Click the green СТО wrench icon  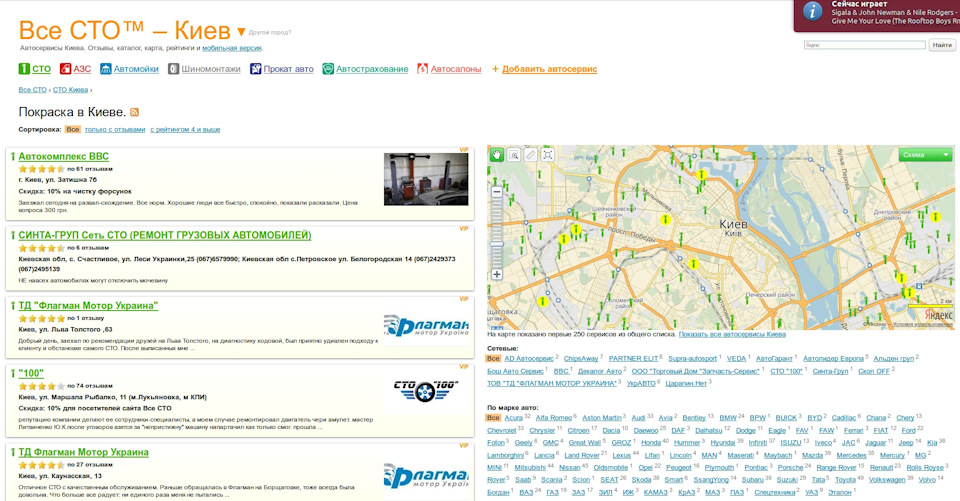[24, 69]
